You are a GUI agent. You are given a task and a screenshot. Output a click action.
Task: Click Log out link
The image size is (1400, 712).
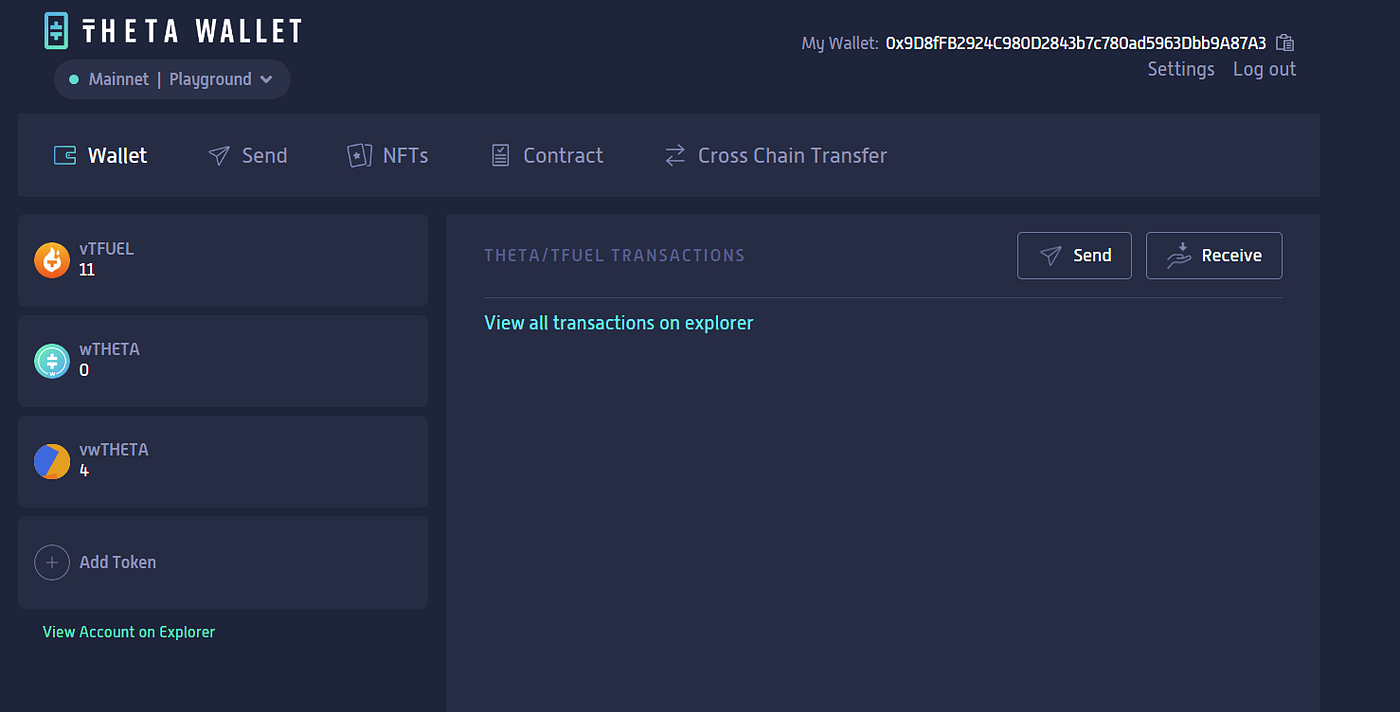point(1264,69)
